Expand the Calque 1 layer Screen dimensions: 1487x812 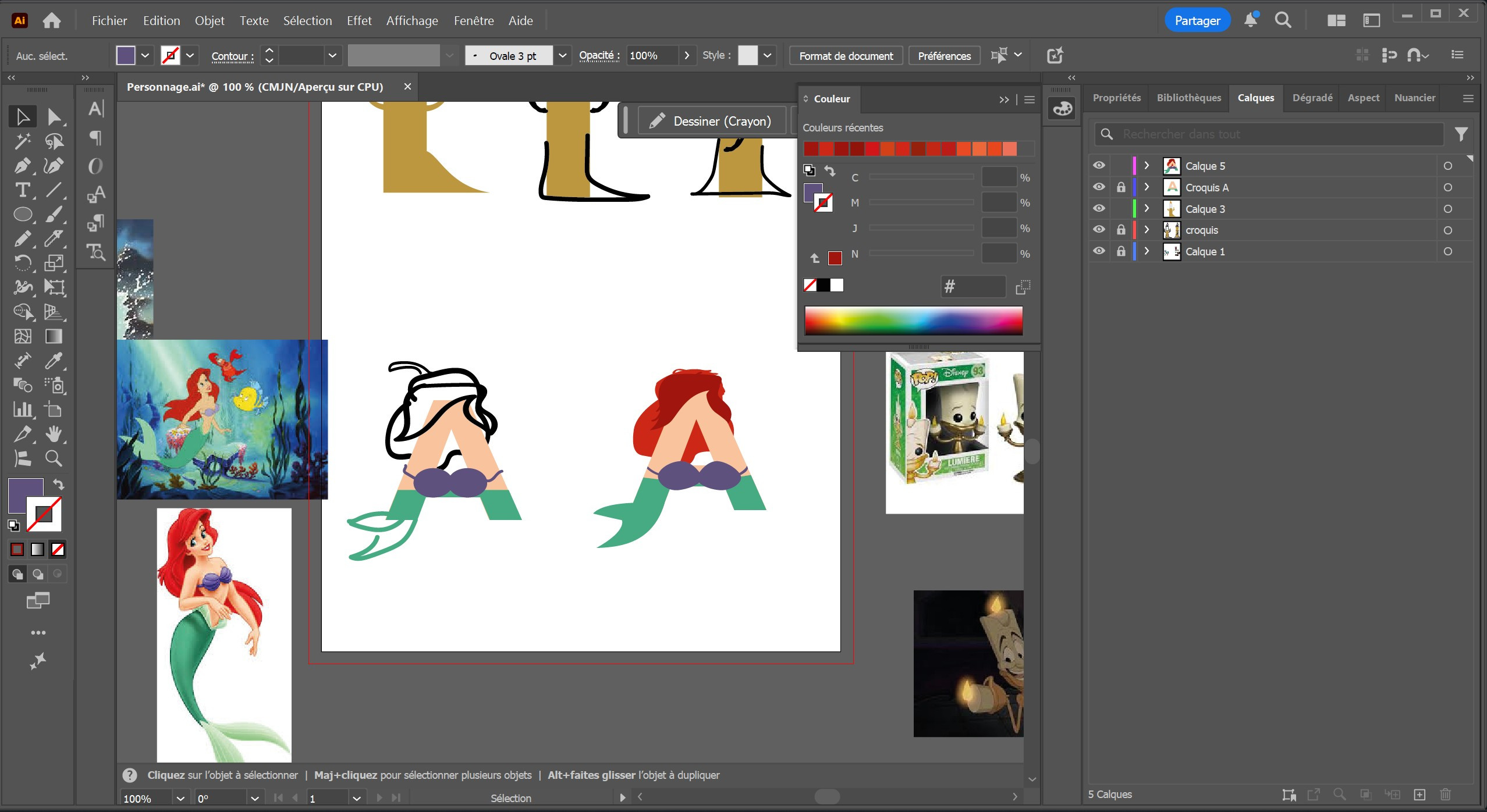coord(1147,251)
